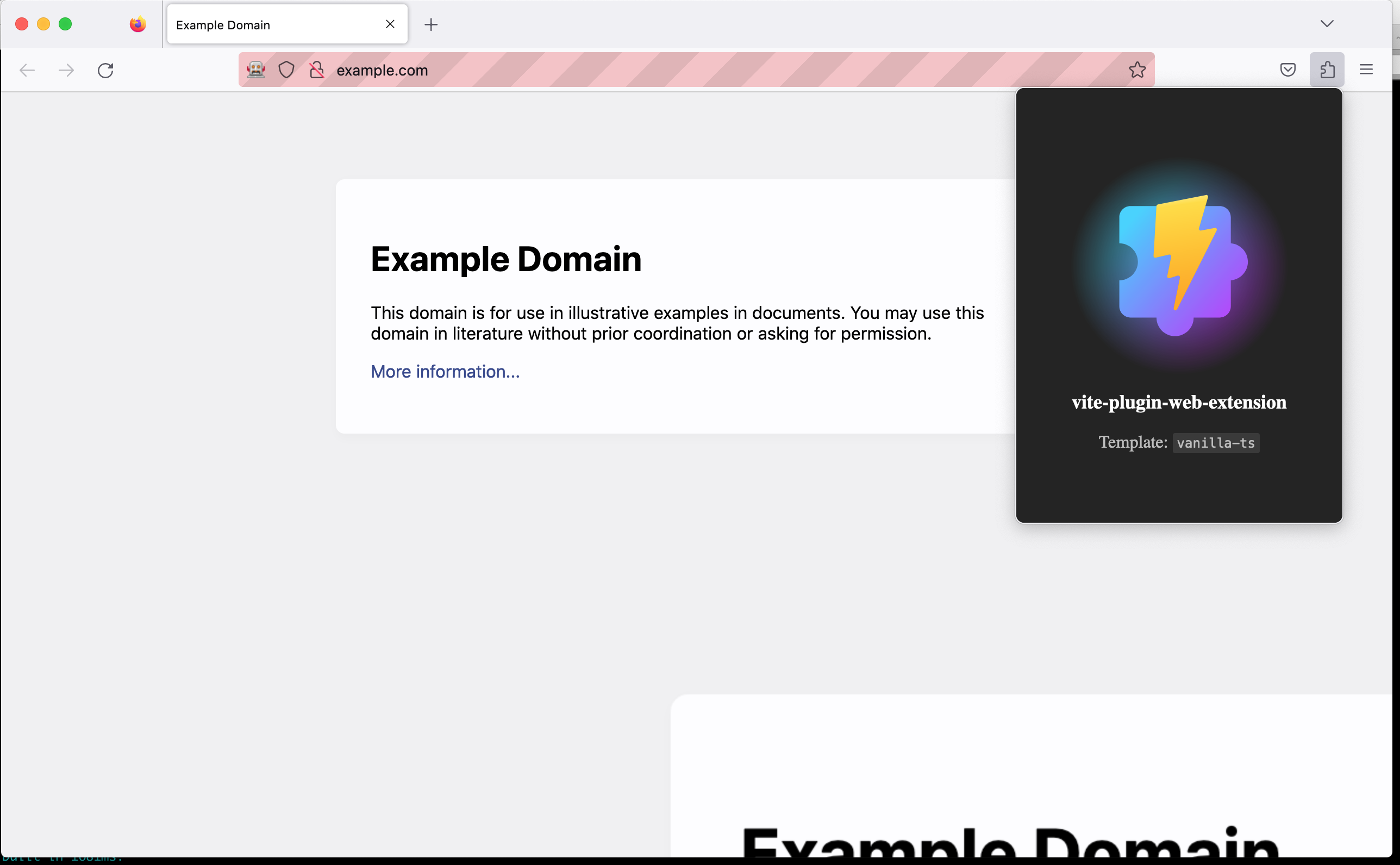Select the Example Domain tab
The height and width of the screenshot is (865, 1400).
point(269,24)
